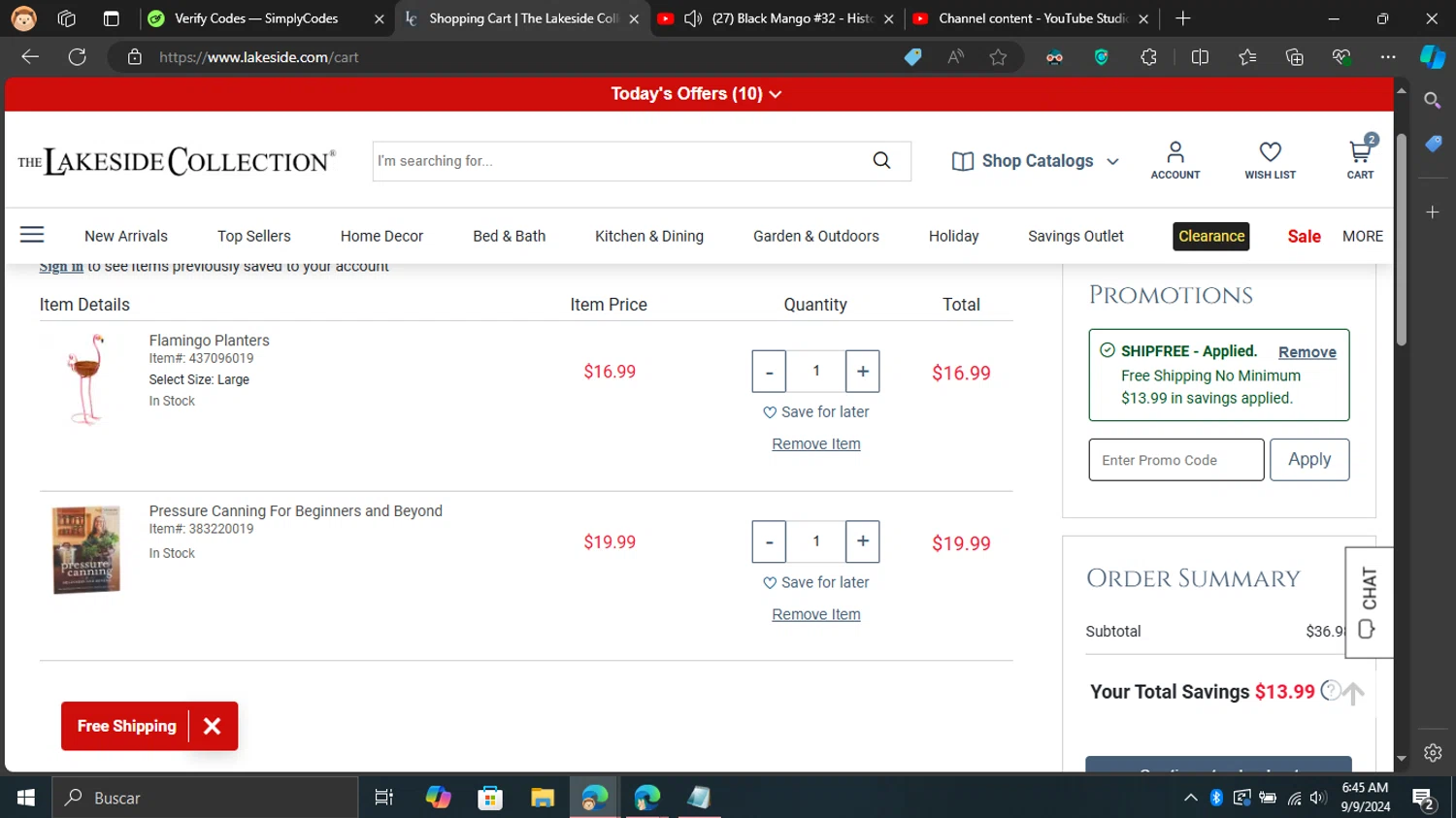Click Save for later for Pressure Canning book

click(x=816, y=582)
